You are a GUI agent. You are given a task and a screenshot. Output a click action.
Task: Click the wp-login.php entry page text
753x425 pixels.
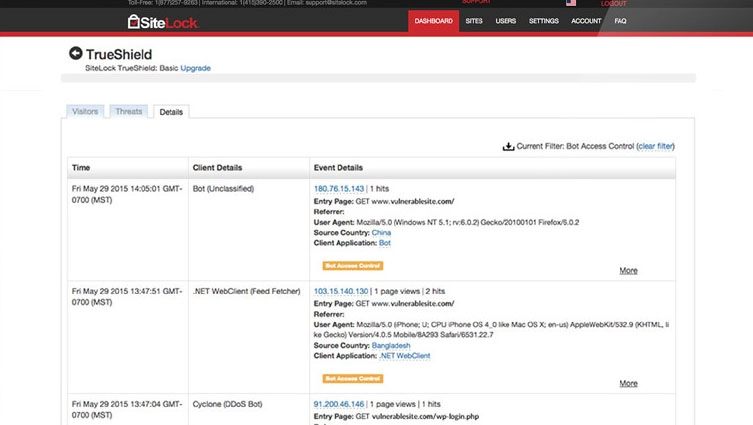point(425,416)
